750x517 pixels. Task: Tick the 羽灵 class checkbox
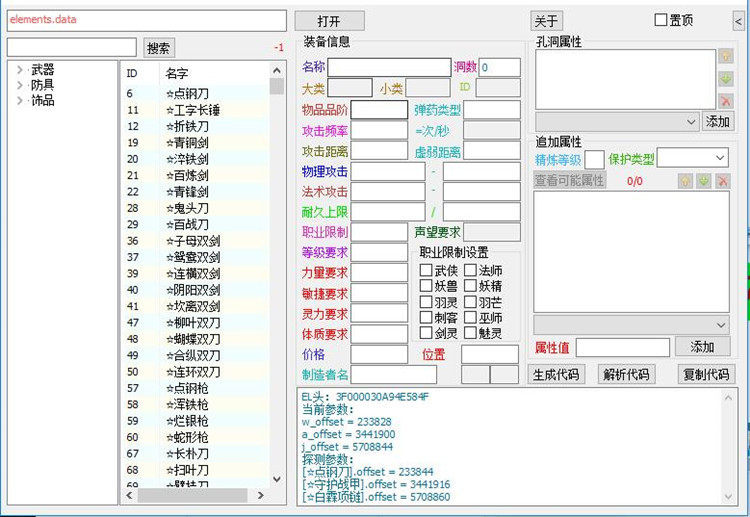tap(426, 302)
